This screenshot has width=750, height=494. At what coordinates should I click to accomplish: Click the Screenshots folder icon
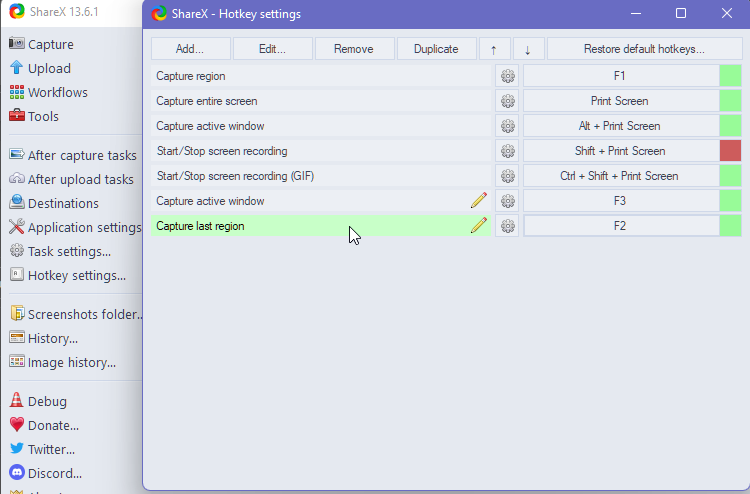click(17, 313)
